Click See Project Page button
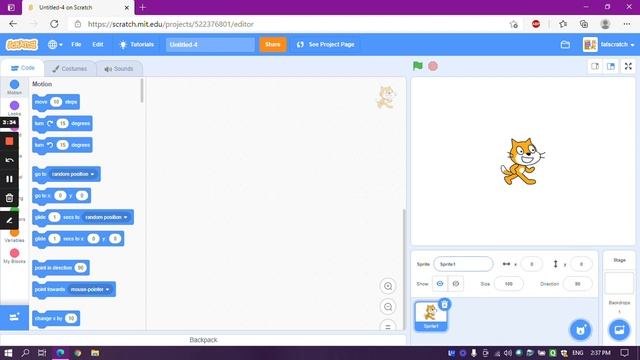Image resolution: width=640 pixels, height=360 pixels. click(326, 44)
